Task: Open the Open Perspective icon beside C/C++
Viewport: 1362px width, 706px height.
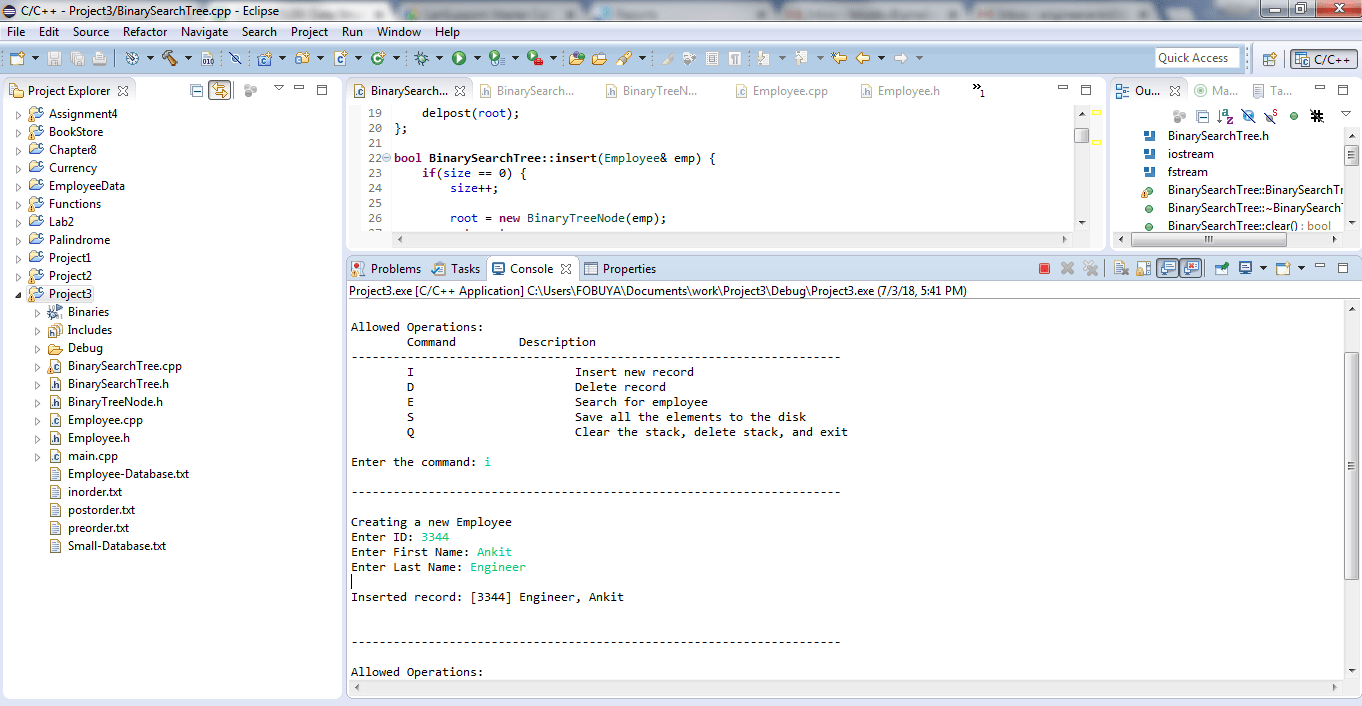Action: tap(1269, 59)
